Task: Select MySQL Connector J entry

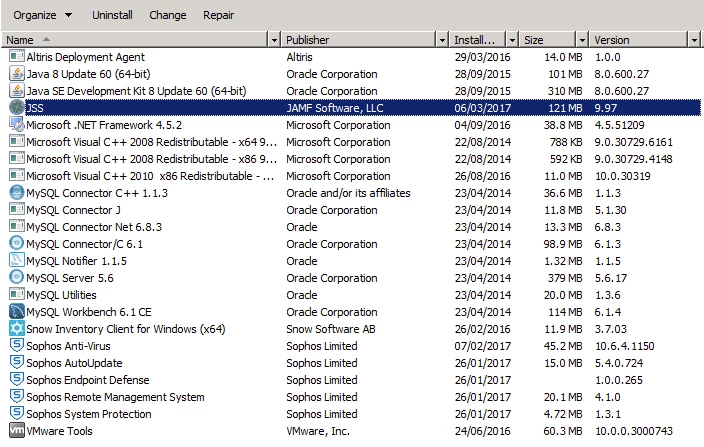Action: tap(74, 210)
